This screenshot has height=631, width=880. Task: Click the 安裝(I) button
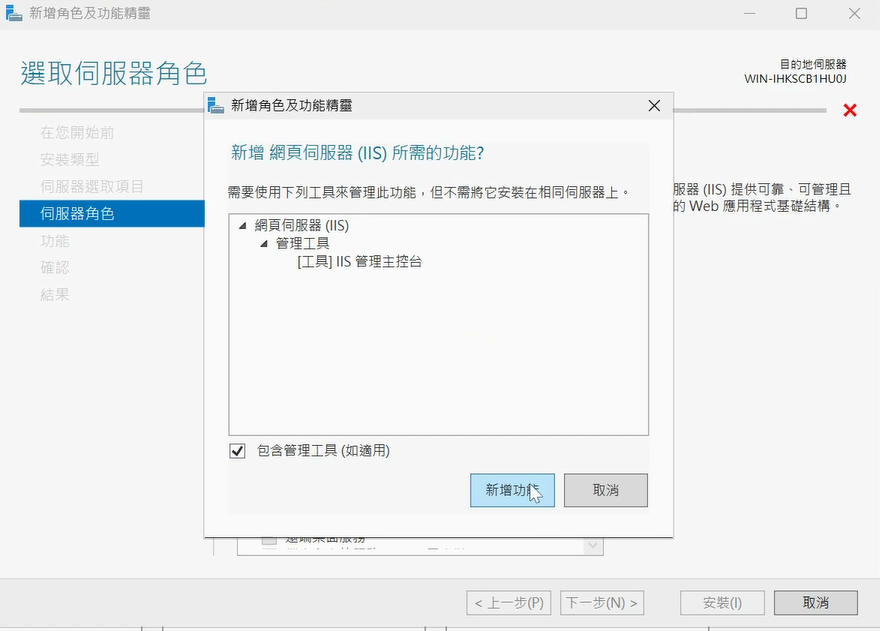tap(722, 603)
